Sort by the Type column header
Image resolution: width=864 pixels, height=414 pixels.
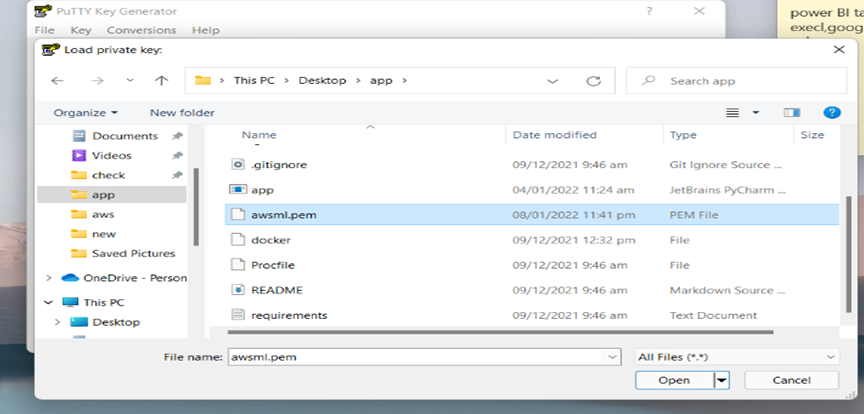[683, 135]
